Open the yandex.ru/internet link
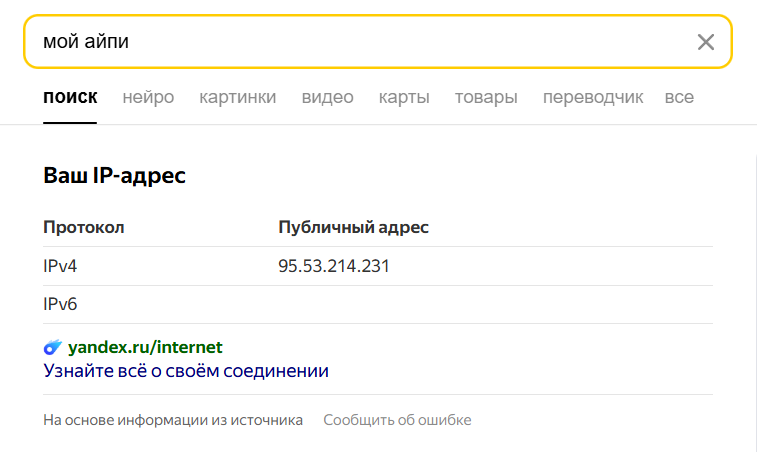Viewport: 757px width, 452px height. click(x=145, y=348)
